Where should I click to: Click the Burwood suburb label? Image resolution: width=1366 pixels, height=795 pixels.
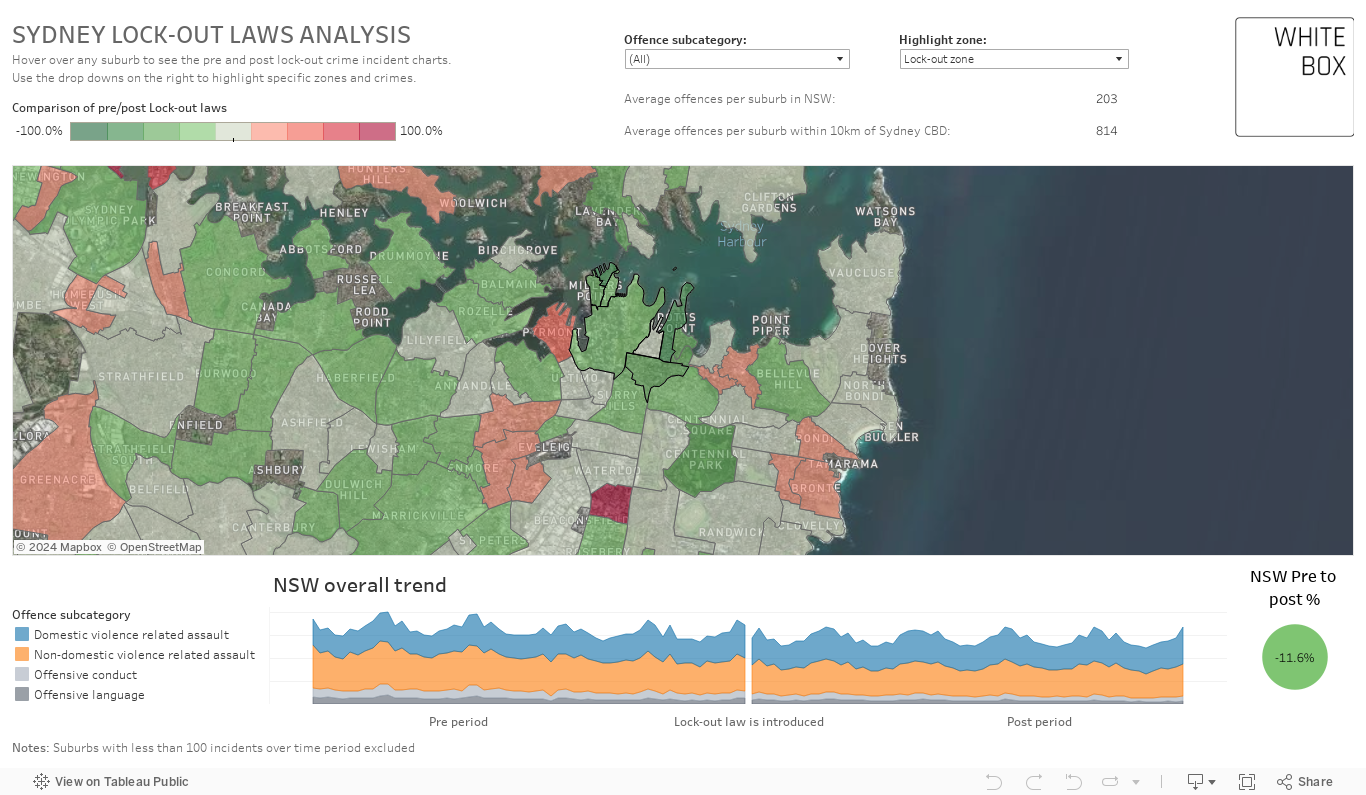(x=228, y=373)
